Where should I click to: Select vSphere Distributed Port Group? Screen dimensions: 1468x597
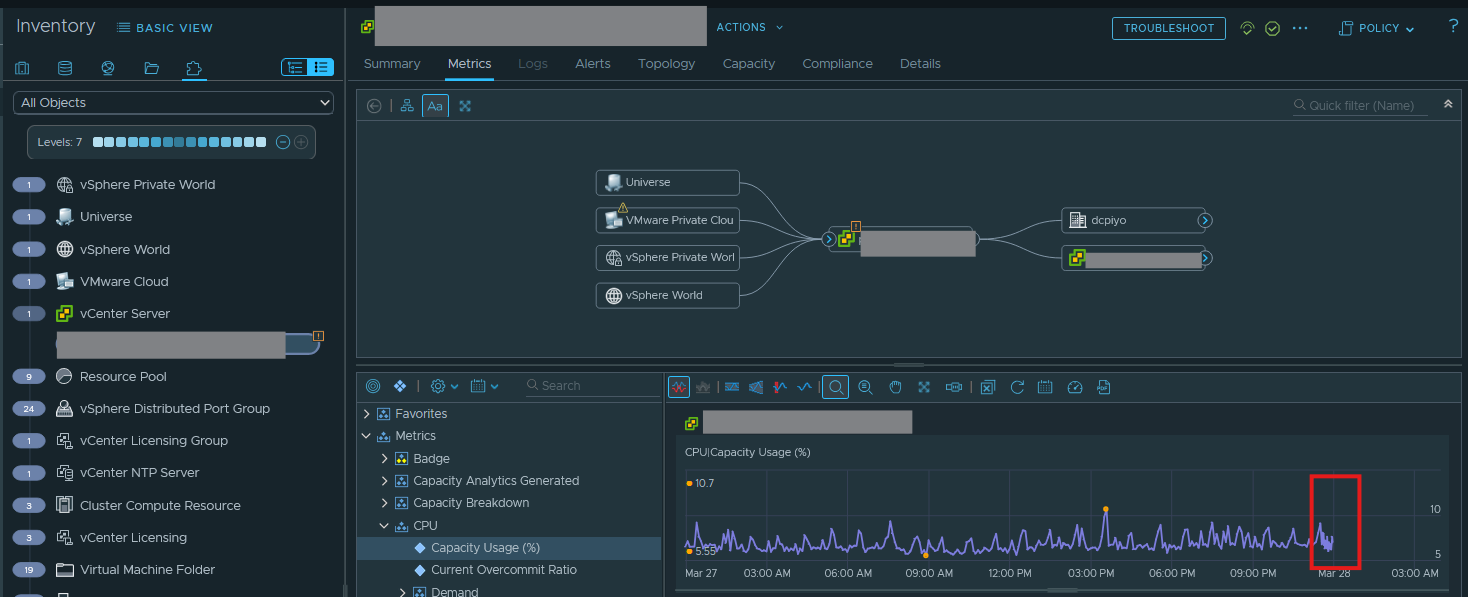175,408
